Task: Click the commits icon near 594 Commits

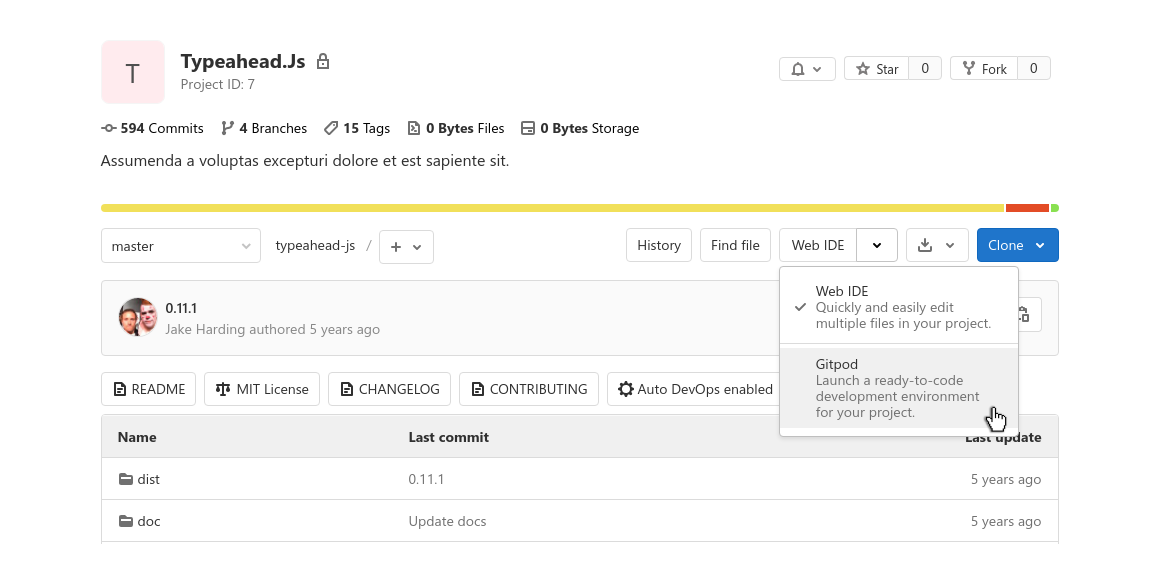Action: (108, 128)
